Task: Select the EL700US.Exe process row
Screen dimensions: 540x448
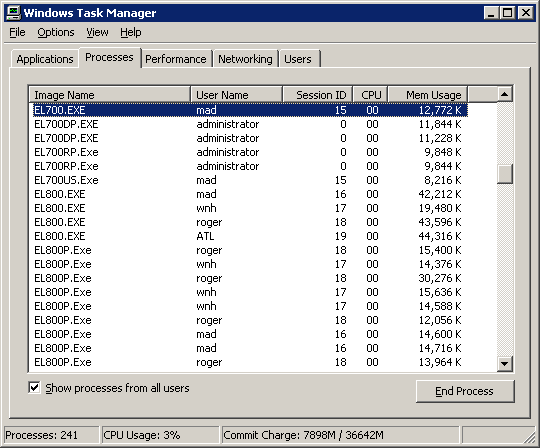Action: coord(248,180)
